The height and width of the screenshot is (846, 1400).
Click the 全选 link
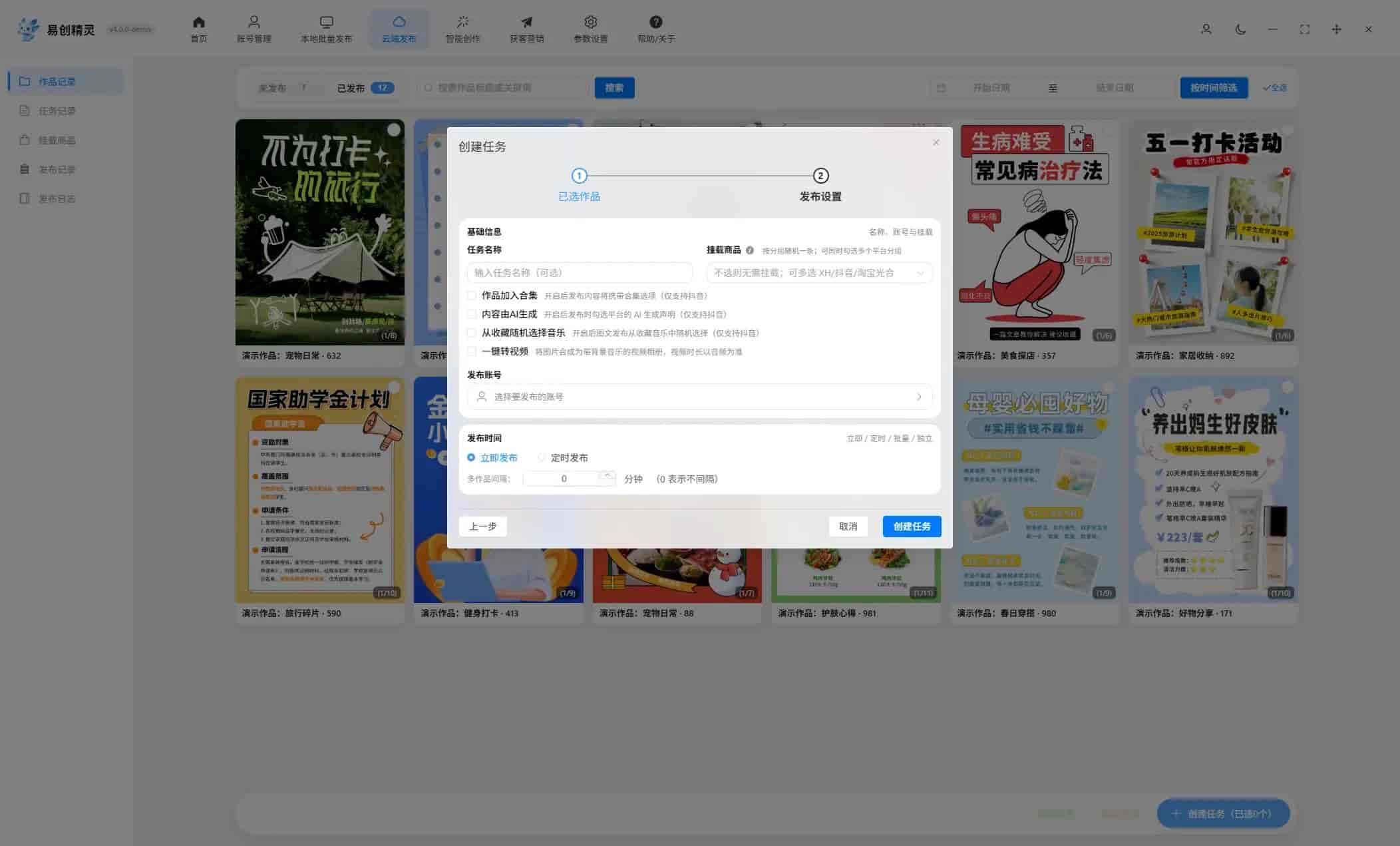[1275, 88]
